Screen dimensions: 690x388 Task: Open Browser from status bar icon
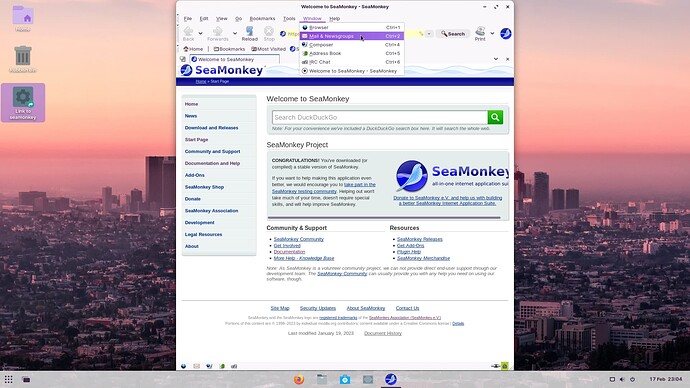(184, 366)
